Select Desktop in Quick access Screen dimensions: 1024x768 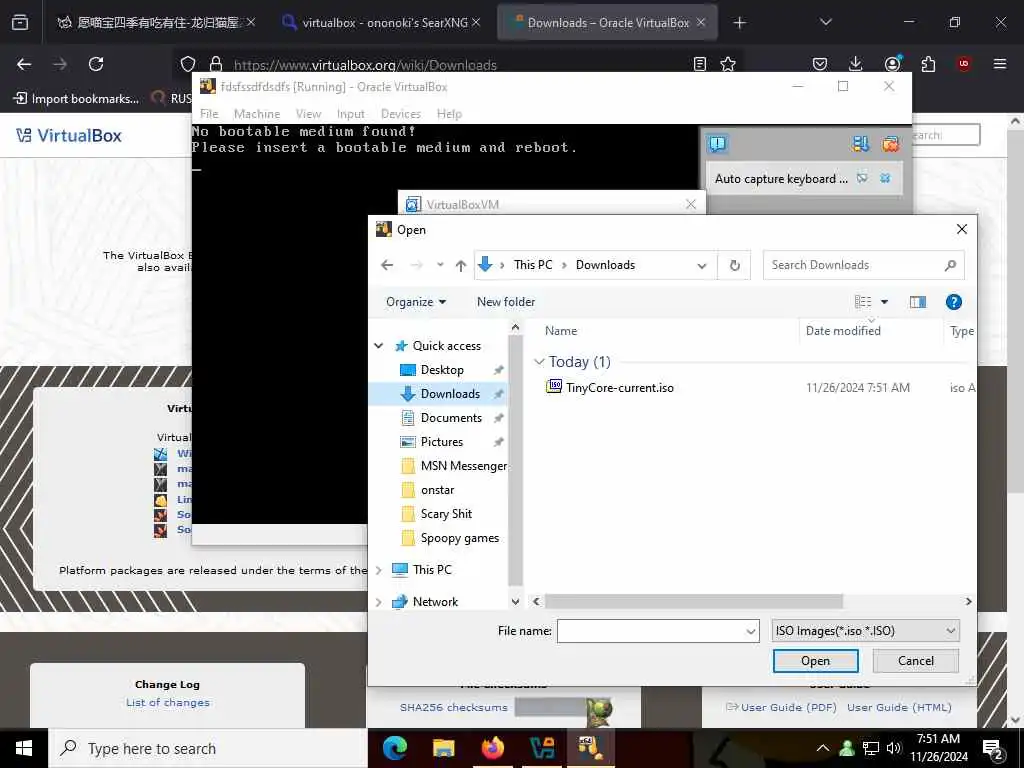click(x=441, y=370)
